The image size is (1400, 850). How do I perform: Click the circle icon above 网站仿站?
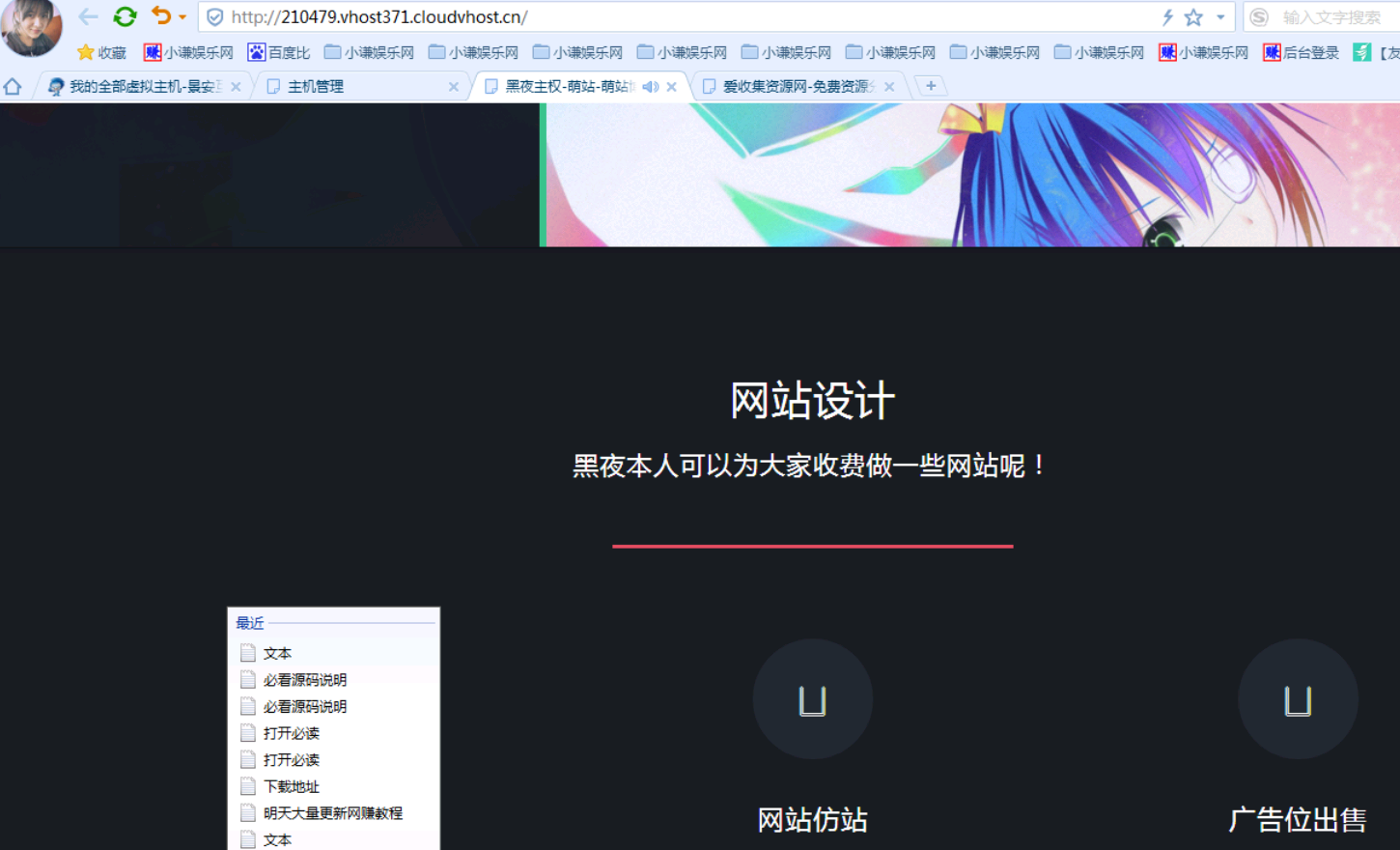[x=813, y=698]
